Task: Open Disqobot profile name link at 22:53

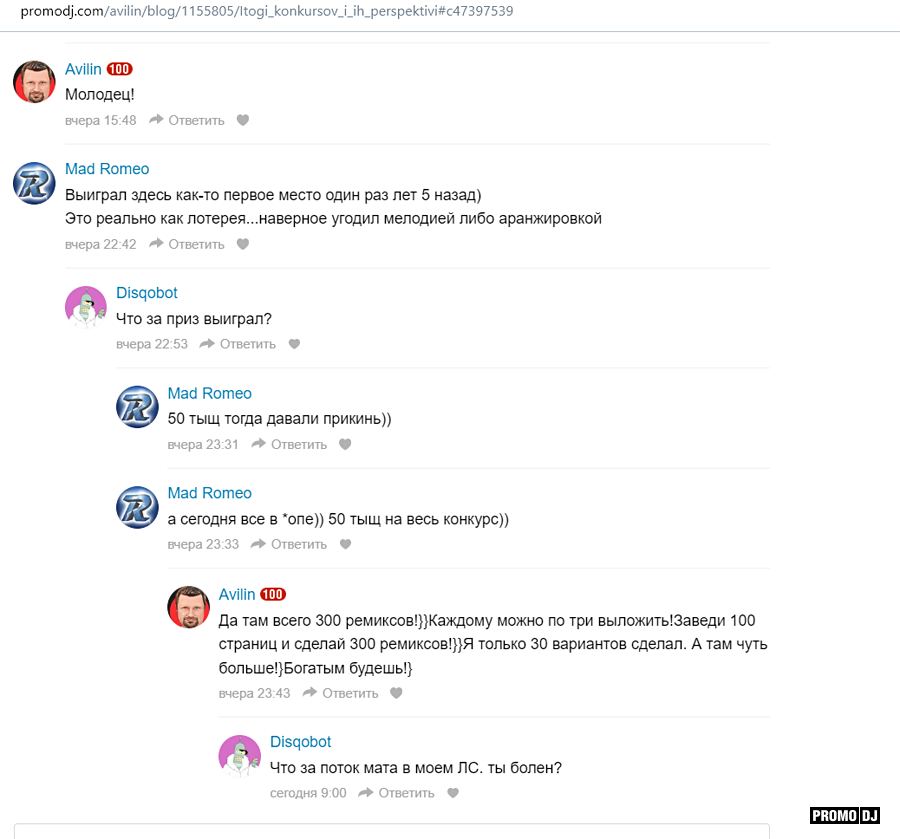Action: pyautogui.click(x=147, y=293)
